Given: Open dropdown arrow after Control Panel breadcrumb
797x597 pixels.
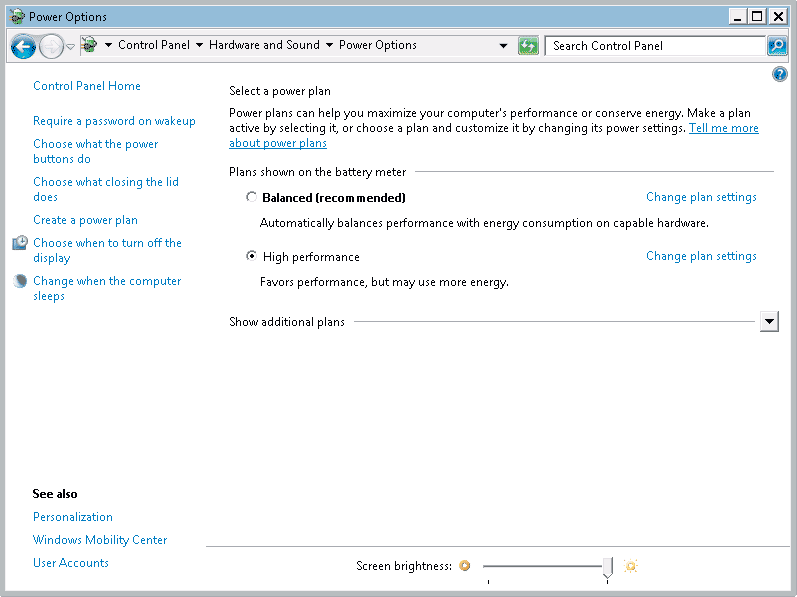Looking at the screenshot, I should [x=199, y=45].
